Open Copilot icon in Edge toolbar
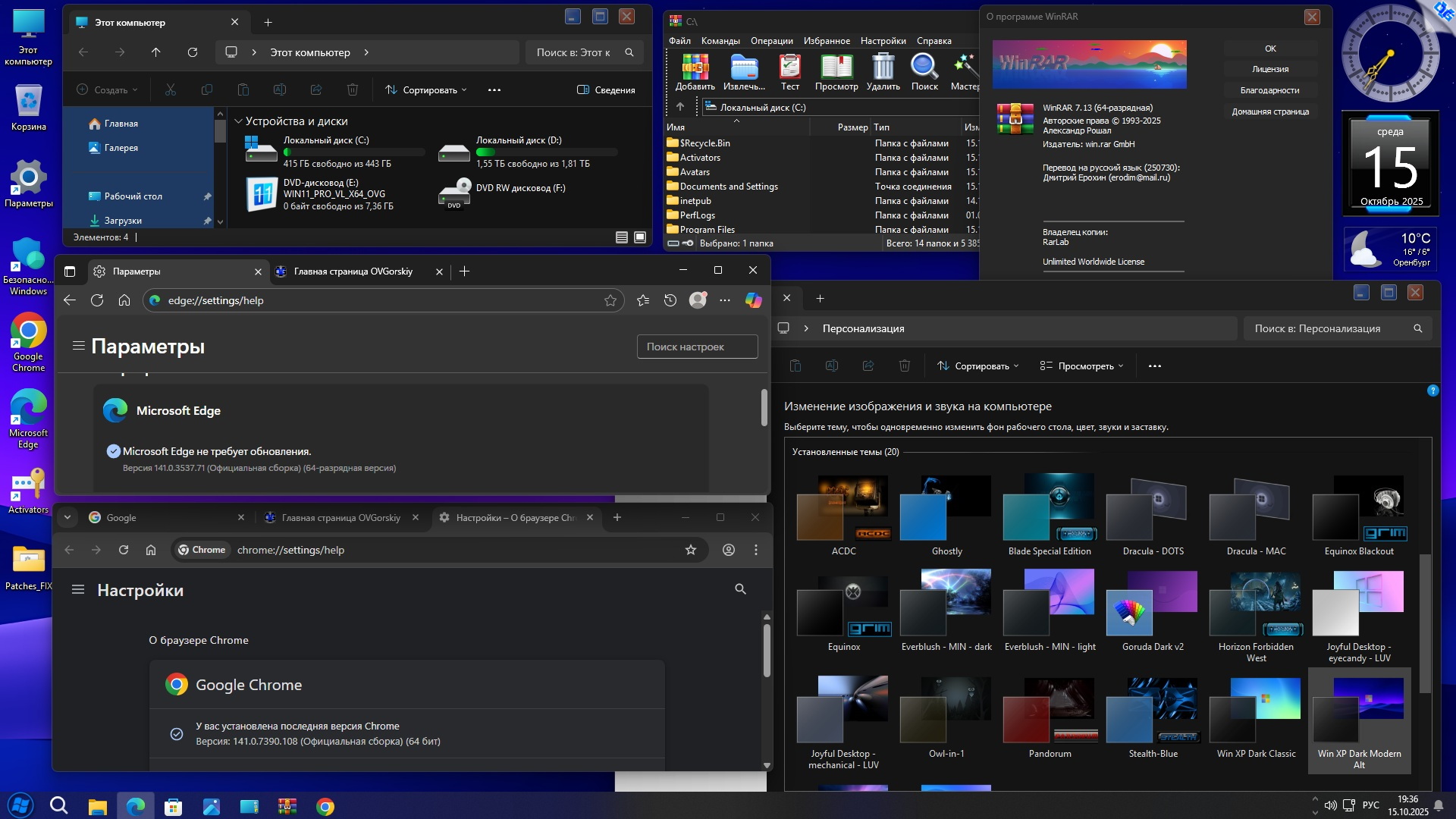Viewport: 1456px width, 819px height. click(x=753, y=300)
